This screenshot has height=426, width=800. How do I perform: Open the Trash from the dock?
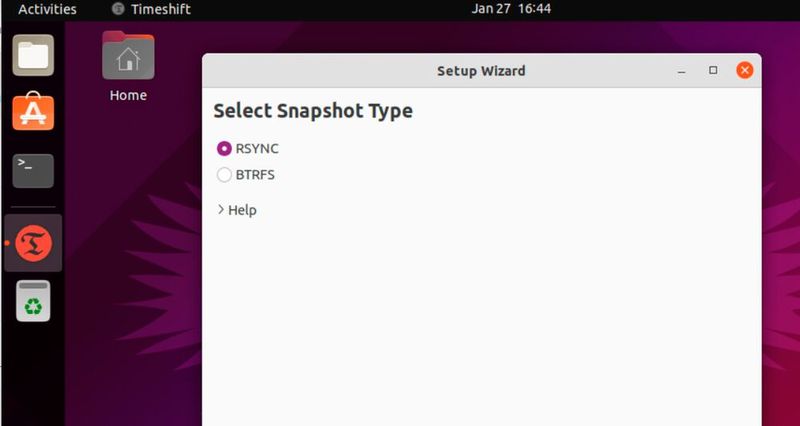(33, 301)
